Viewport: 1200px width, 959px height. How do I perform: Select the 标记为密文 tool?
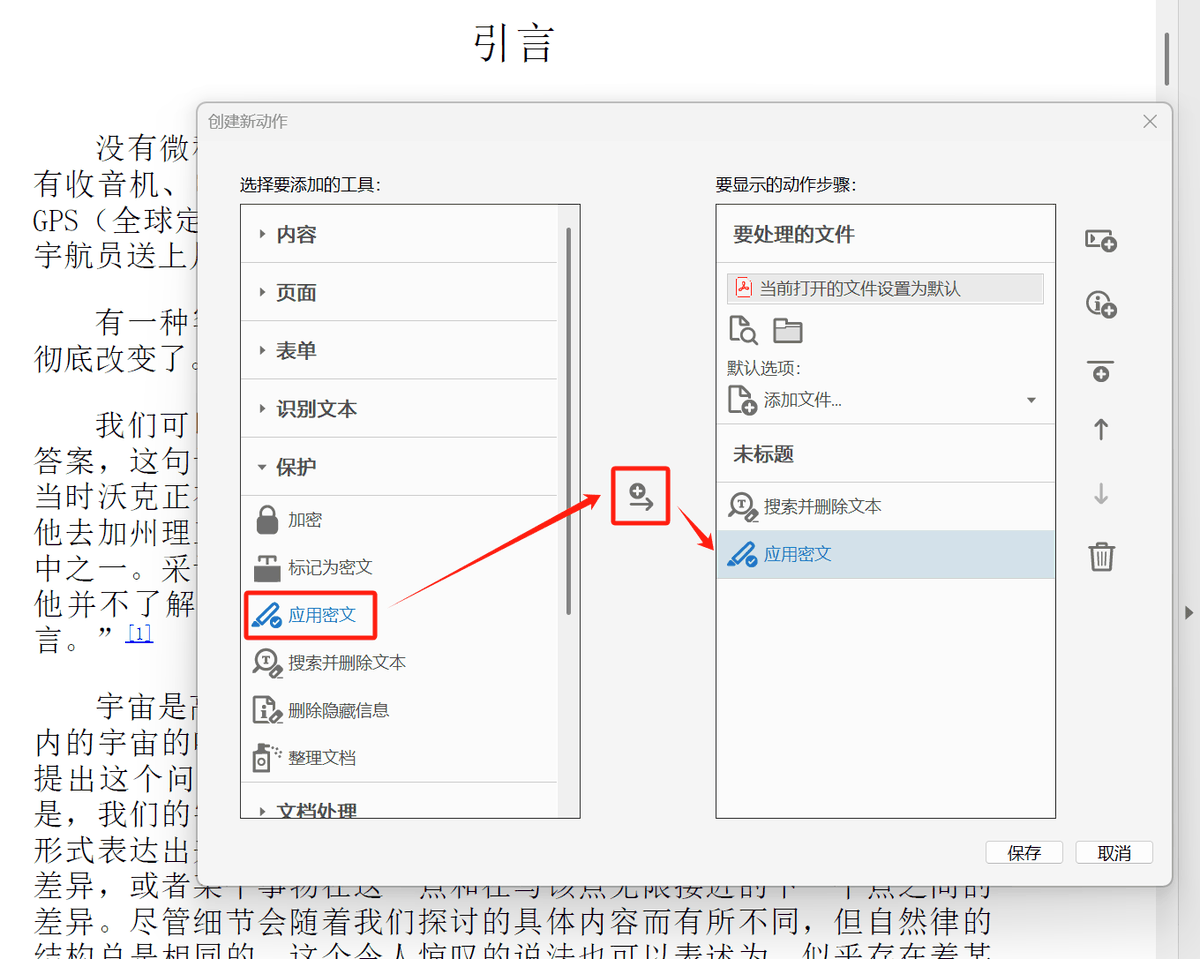pos(312,567)
